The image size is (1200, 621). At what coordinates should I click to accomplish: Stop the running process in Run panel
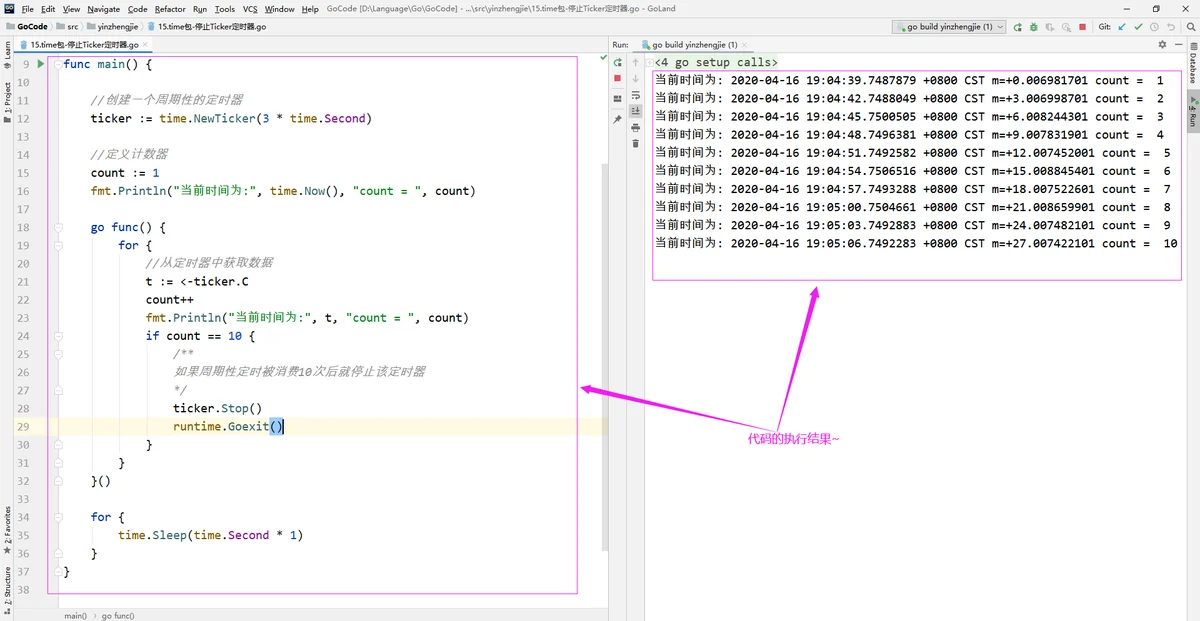[x=617, y=78]
